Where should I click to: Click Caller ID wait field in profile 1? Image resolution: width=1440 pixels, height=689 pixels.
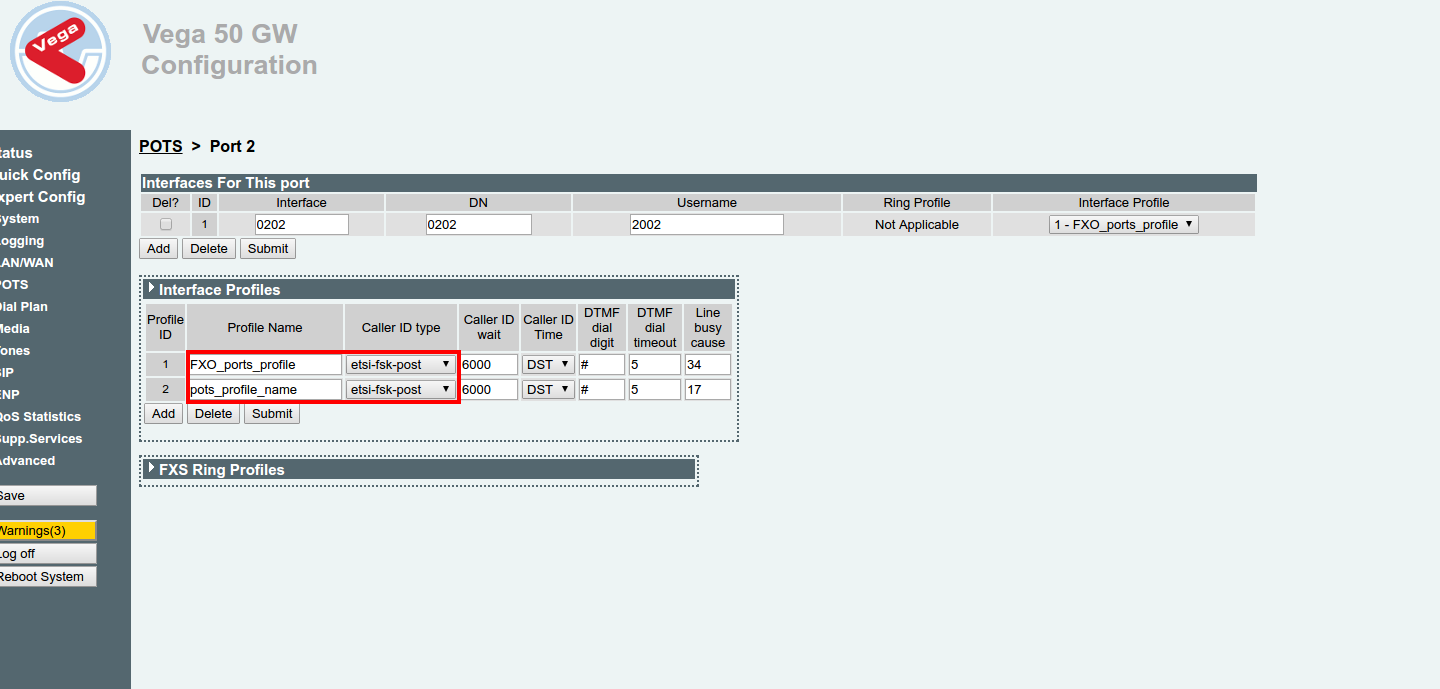point(489,364)
